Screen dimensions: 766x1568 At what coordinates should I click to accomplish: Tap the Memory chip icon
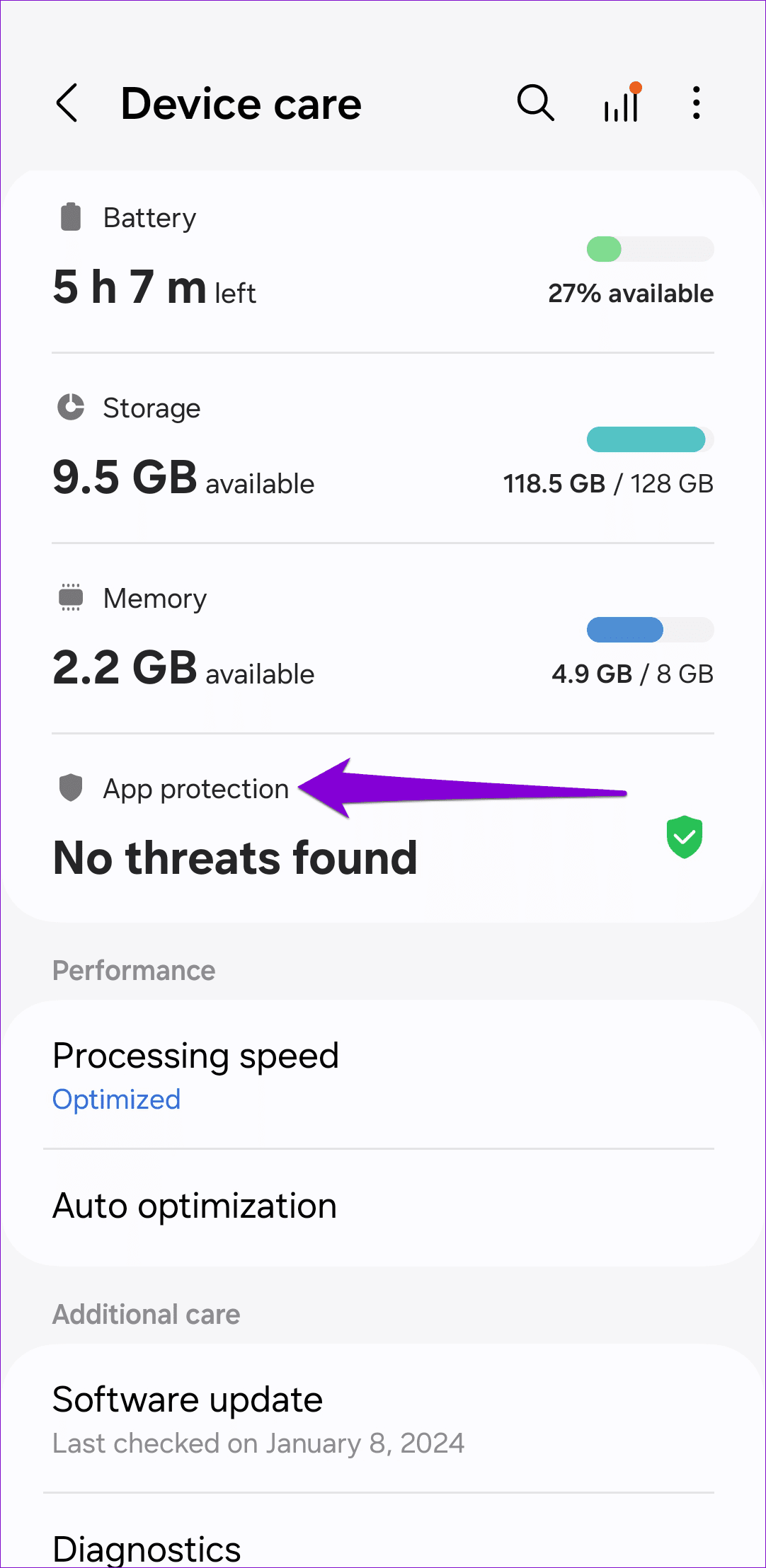(x=71, y=598)
